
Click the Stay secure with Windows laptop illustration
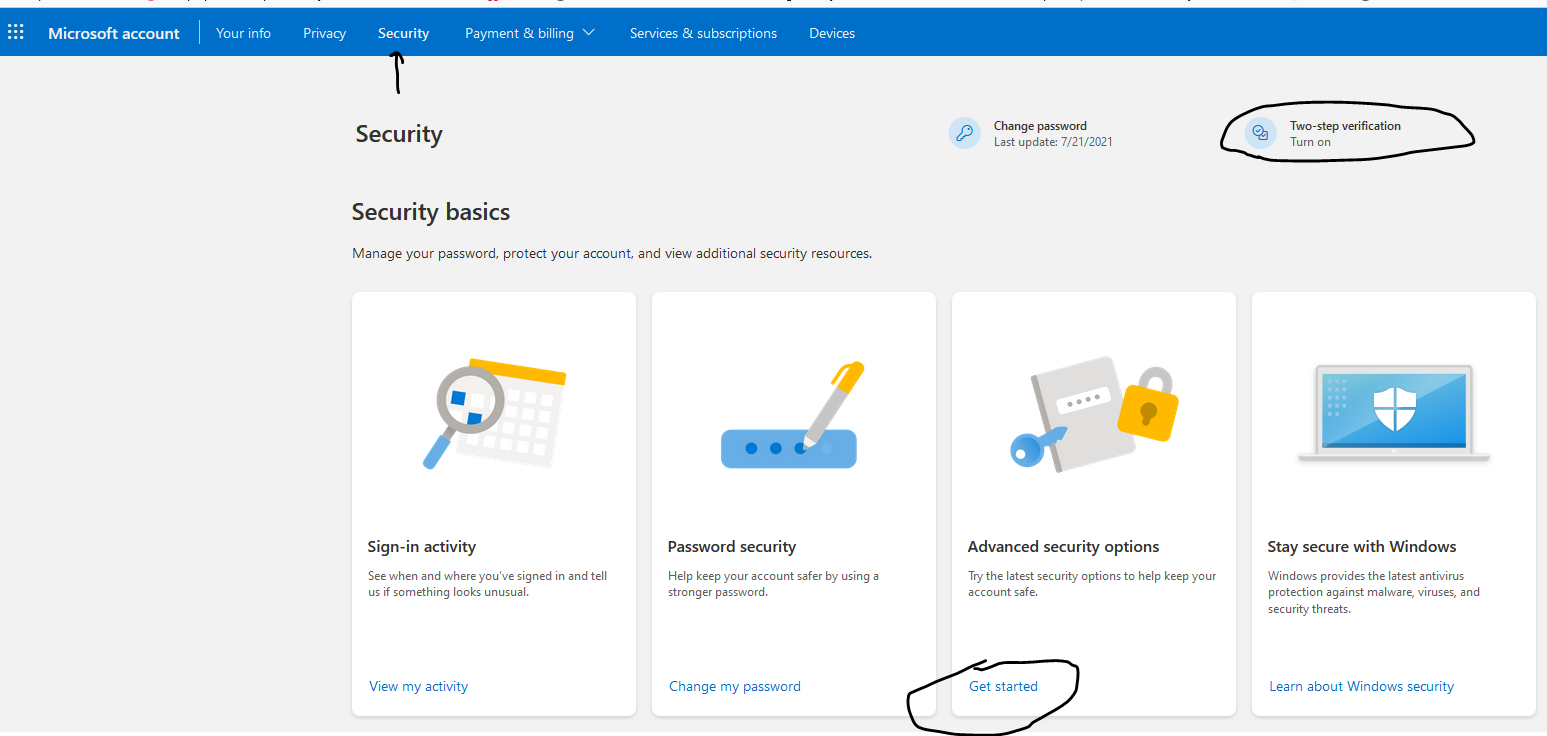(1394, 414)
